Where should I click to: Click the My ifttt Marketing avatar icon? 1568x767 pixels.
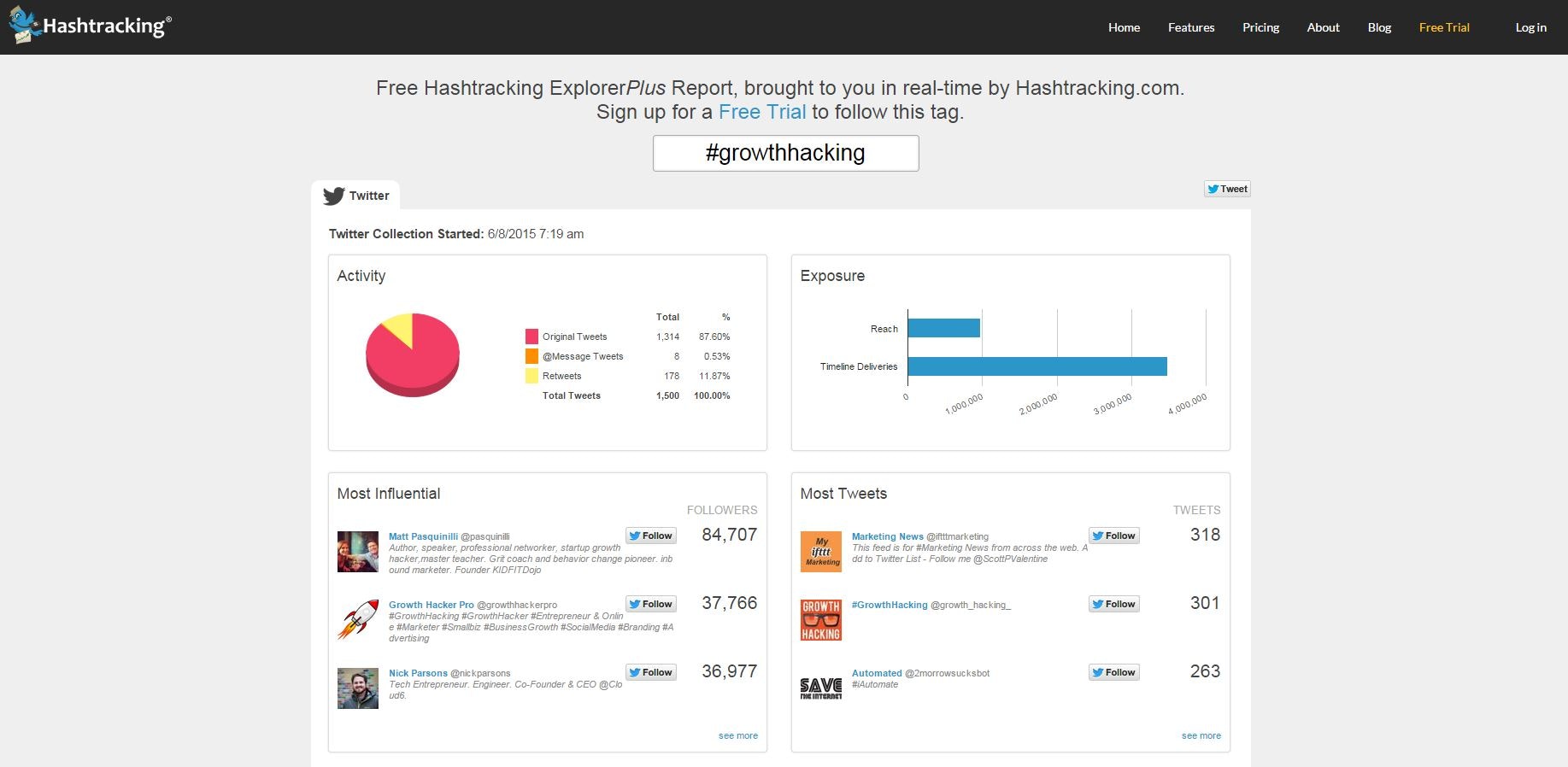pos(821,552)
